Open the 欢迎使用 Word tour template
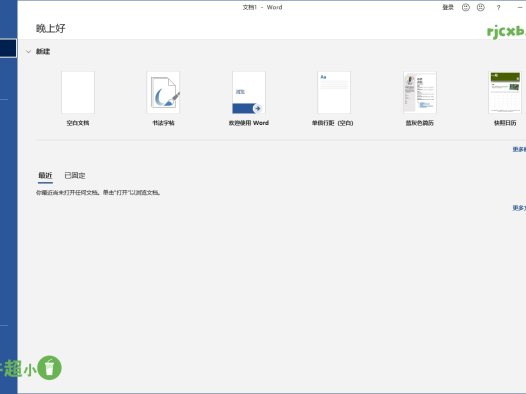 coord(249,93)
